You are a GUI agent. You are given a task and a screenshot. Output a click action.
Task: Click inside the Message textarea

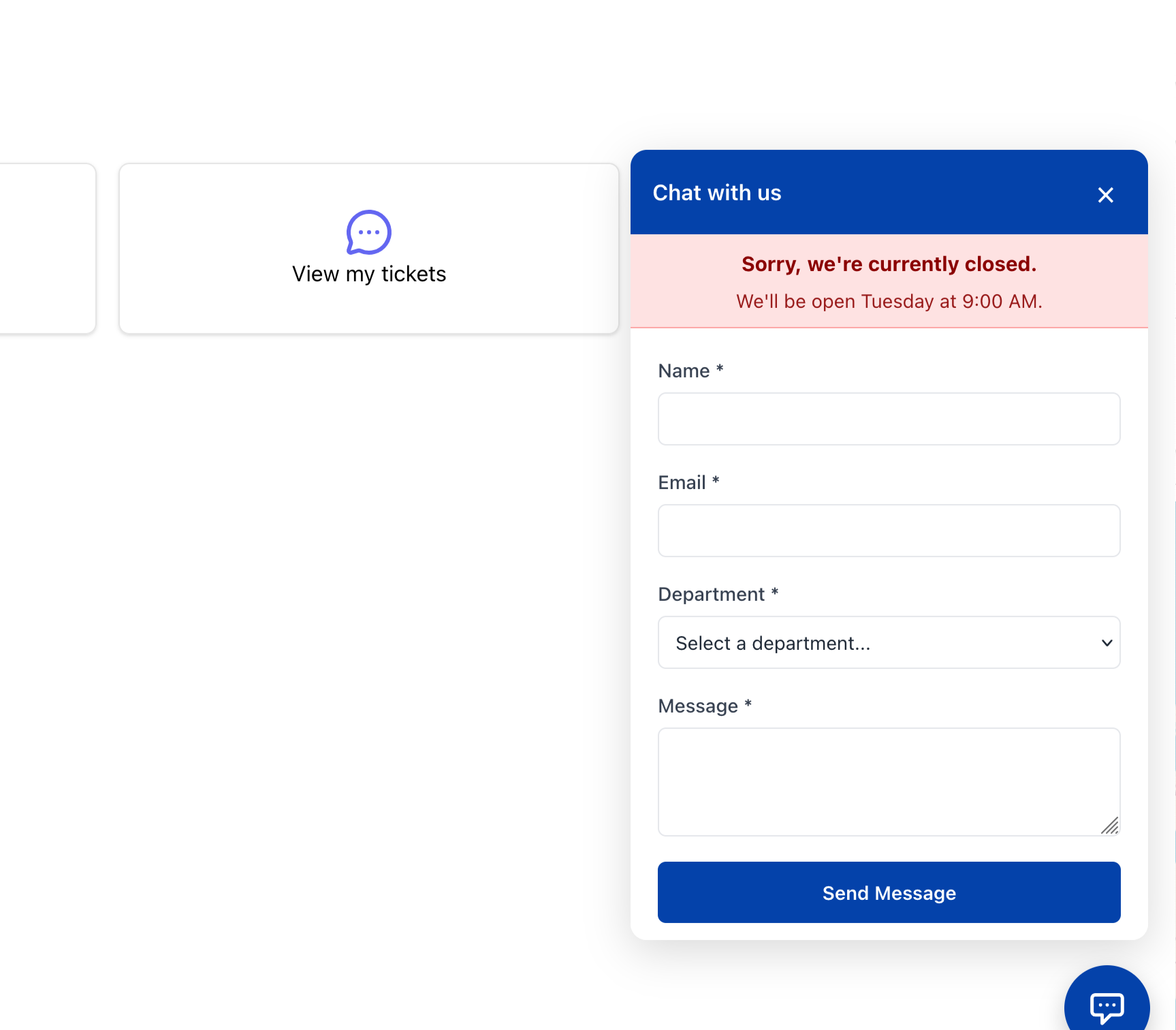pyautogui.click(x=889, y=781)
